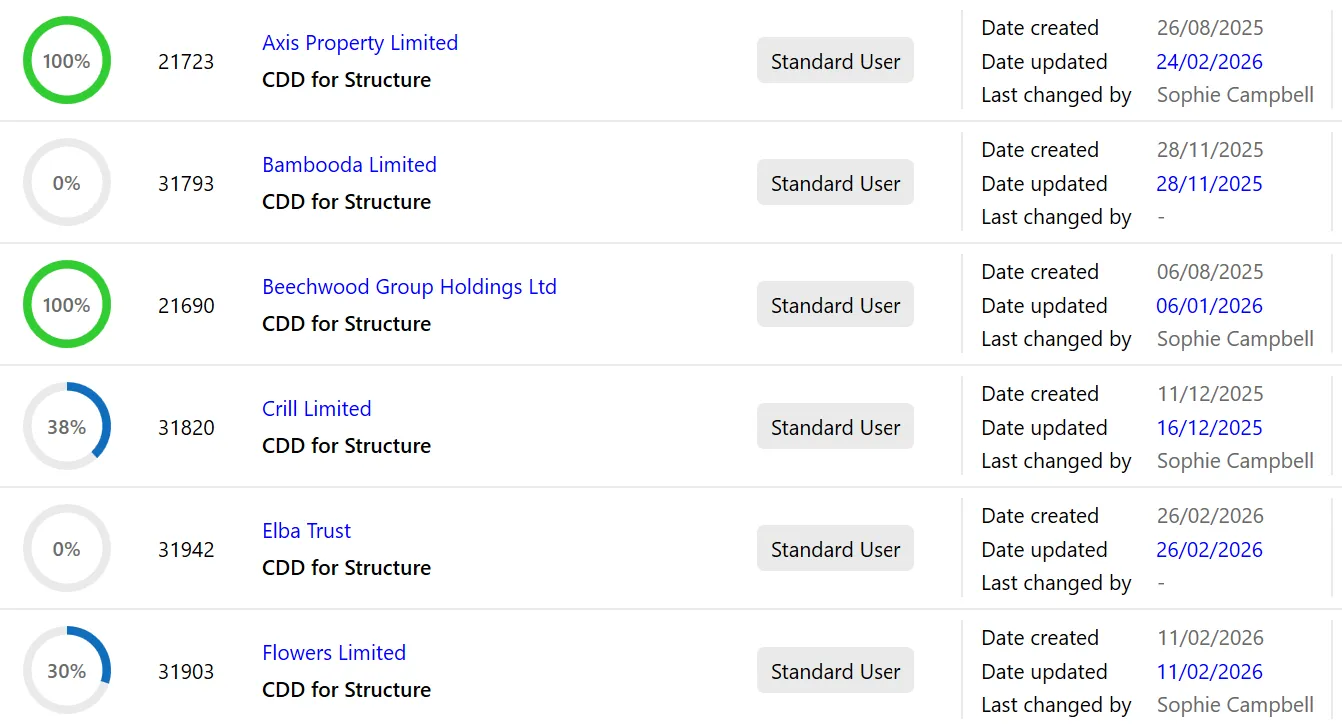
Task: Open the Flowers Limited record
Action: [x=333, y=652]
